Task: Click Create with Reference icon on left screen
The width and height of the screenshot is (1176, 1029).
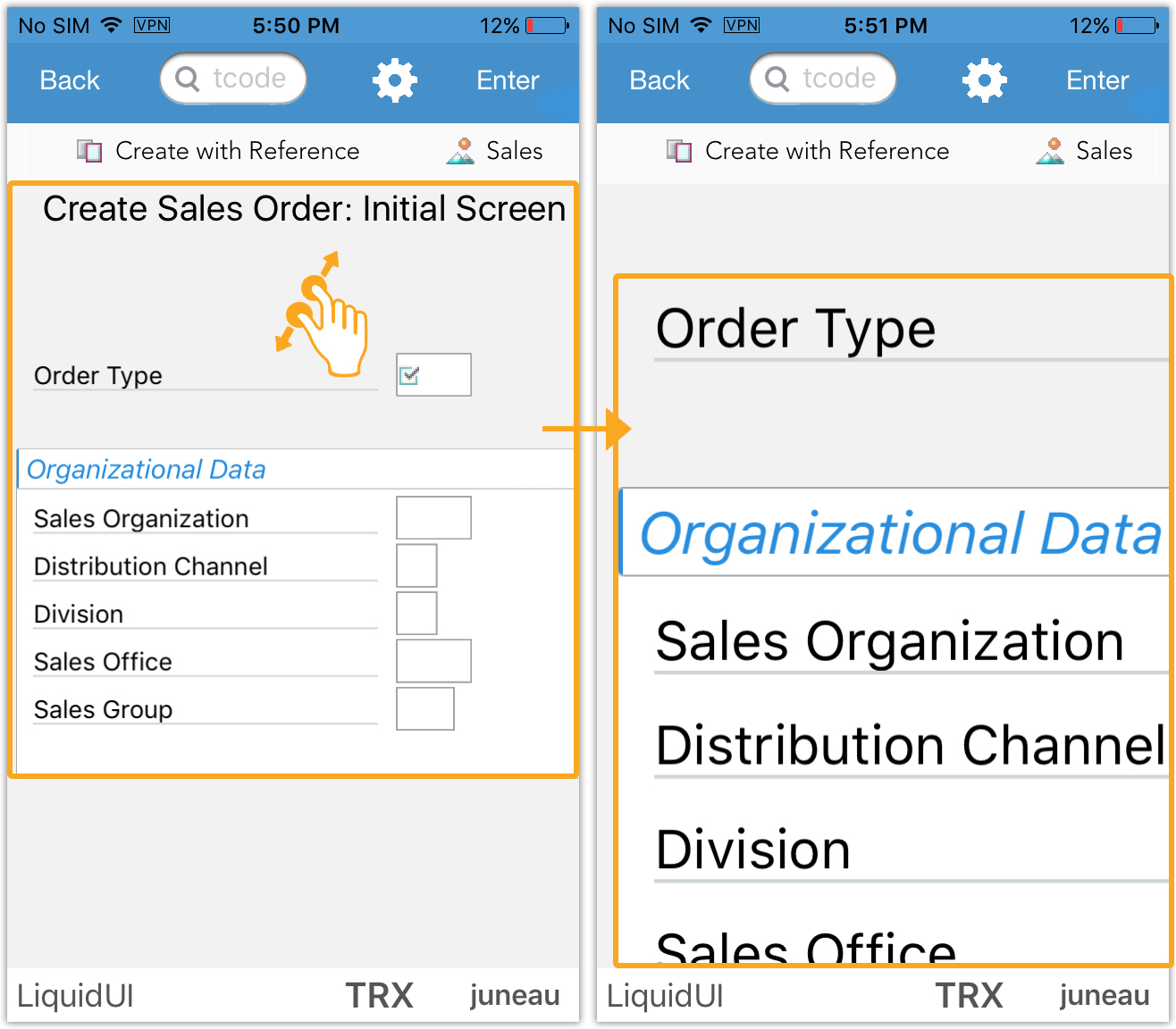Action: [89, 151]
